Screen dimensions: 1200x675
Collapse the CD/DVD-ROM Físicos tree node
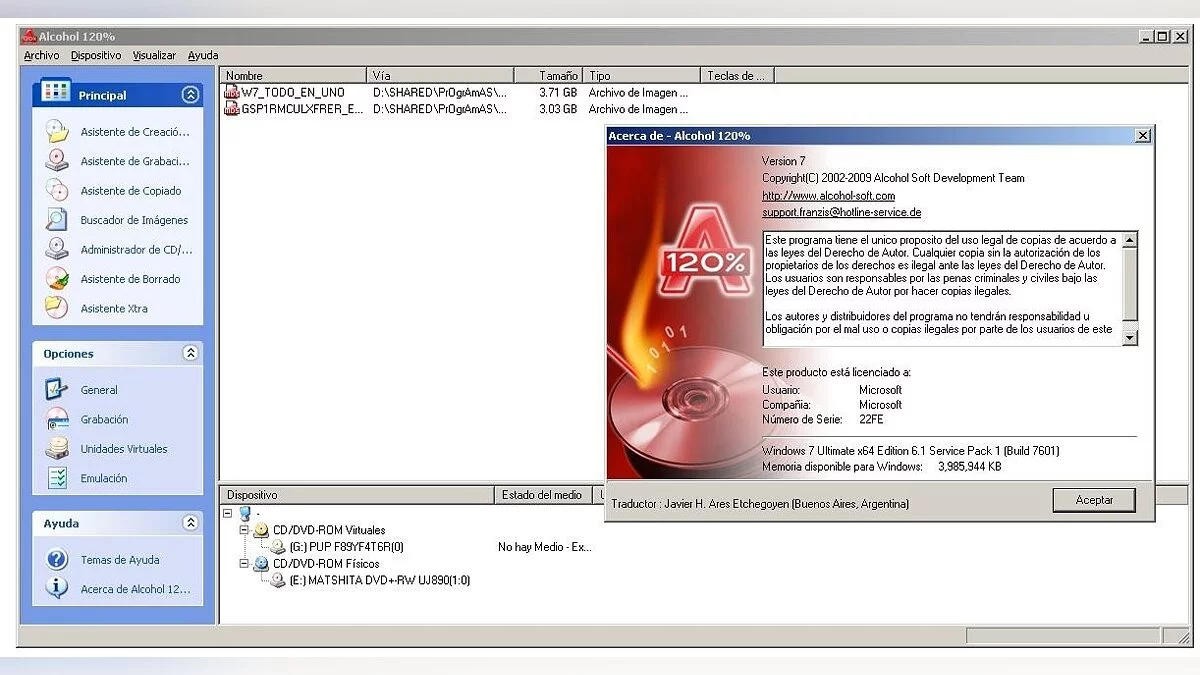[245, 563]
